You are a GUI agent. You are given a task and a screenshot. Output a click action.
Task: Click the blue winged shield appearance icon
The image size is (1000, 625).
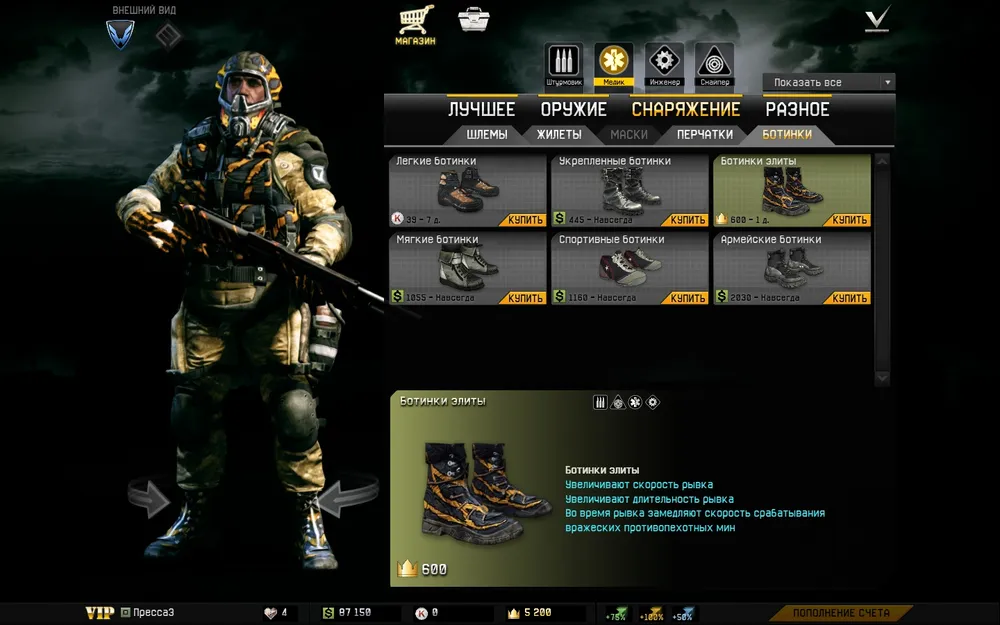click(x=120, y=35)
